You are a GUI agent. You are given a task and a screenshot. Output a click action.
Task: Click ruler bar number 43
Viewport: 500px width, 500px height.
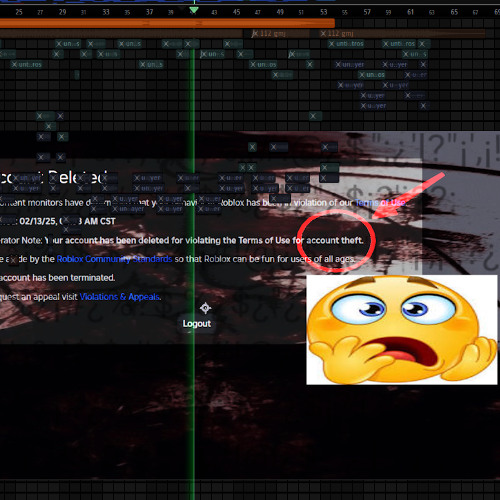214,13
